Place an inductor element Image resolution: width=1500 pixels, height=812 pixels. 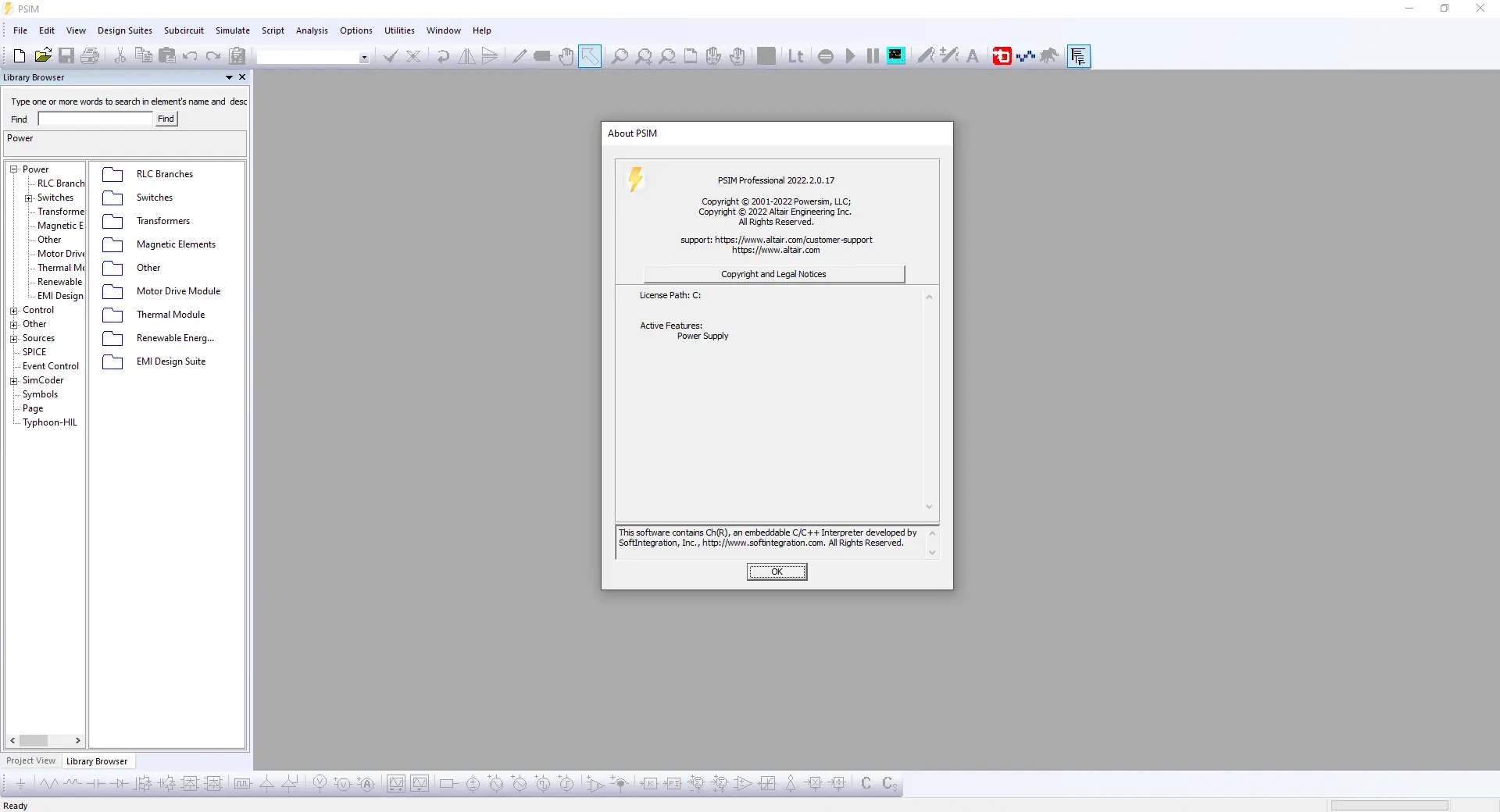(x=73, y=783)
